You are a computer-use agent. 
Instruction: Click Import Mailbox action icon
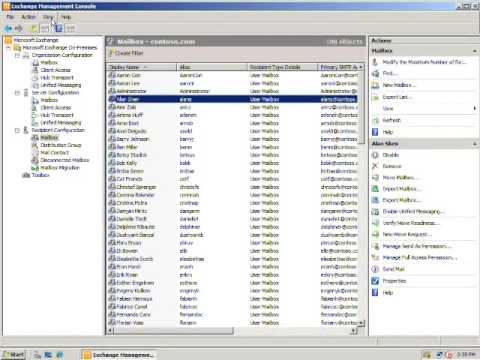point(375,189)
